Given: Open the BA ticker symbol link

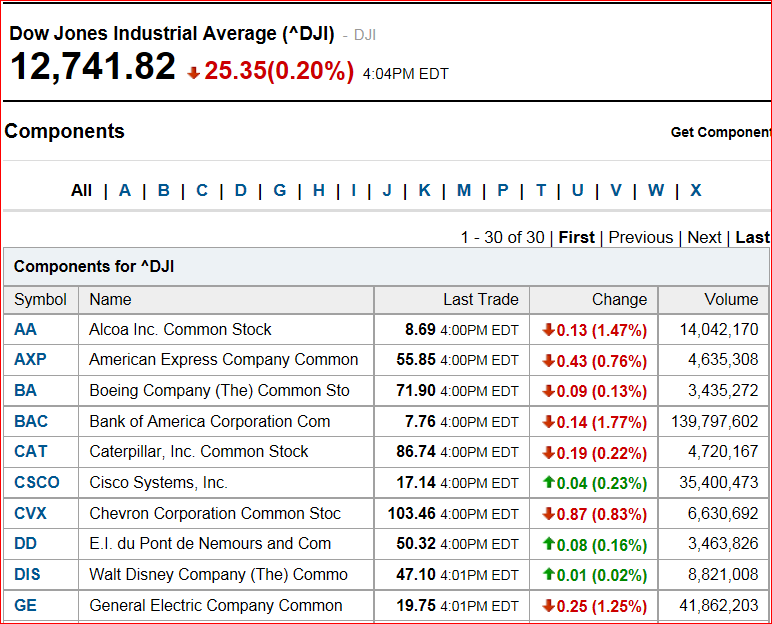Looking at the screenshot, I should point(25,390).
